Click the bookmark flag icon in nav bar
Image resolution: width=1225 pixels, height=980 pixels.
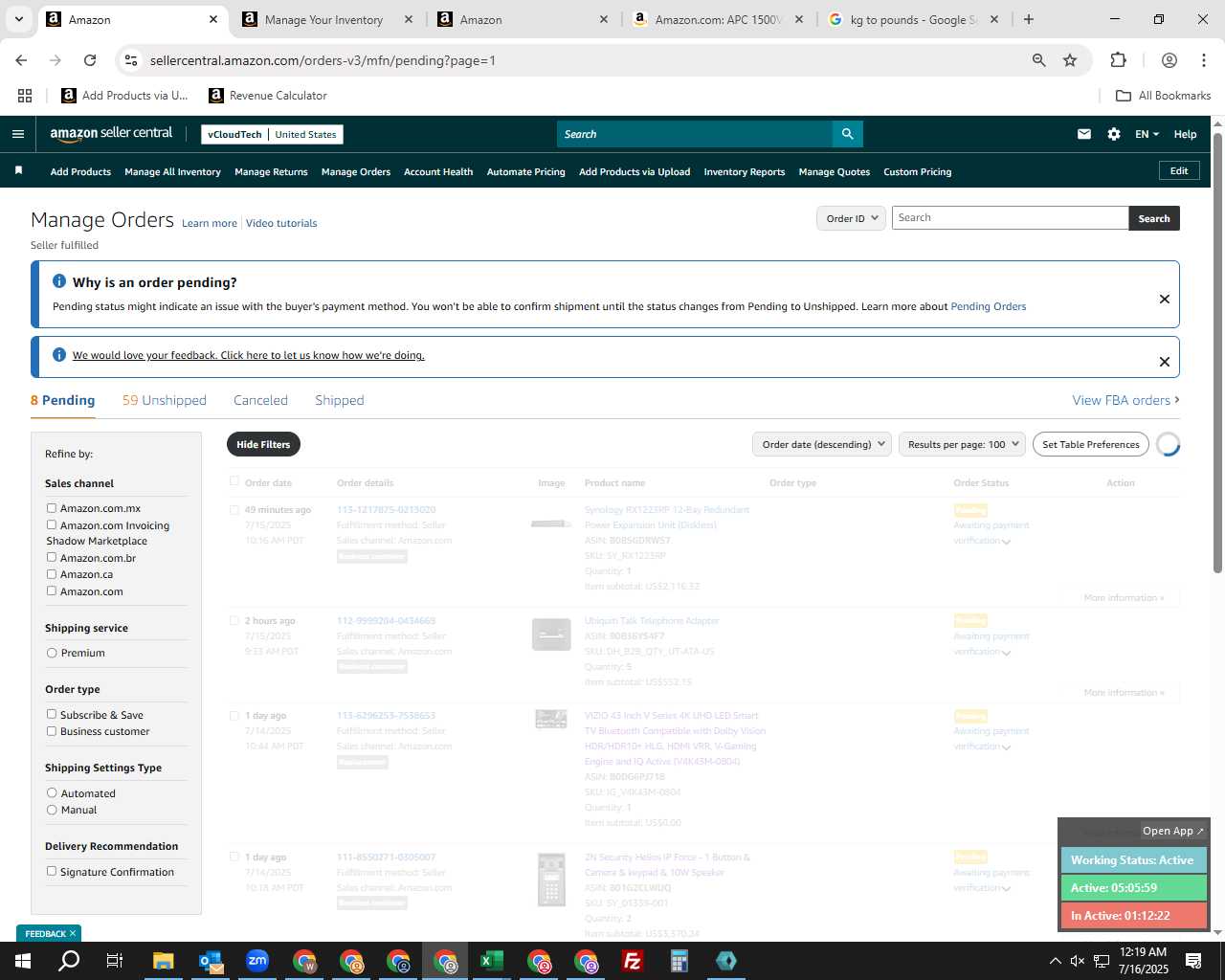[18, 171]
